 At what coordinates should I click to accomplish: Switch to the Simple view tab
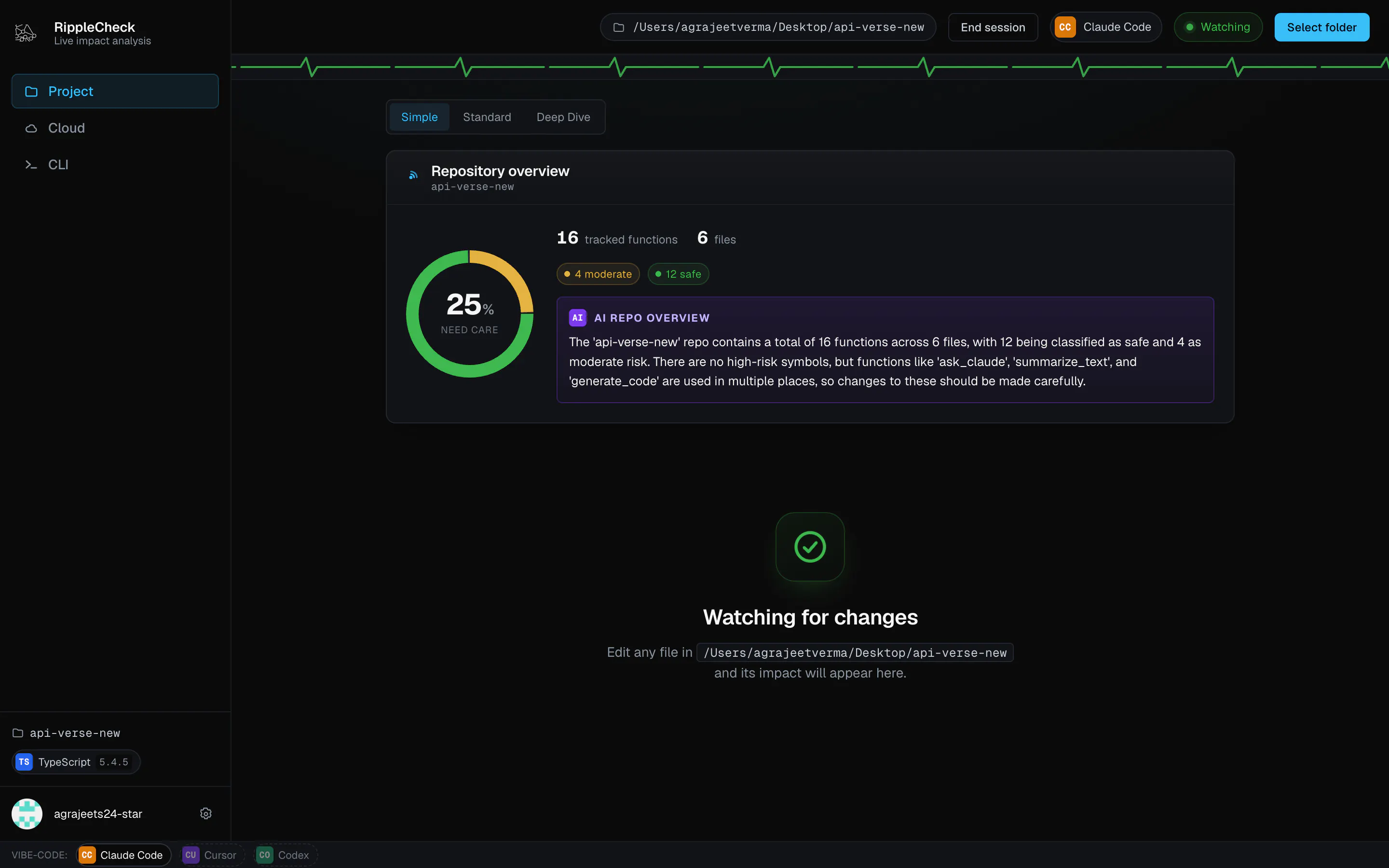(x=419, y=117)
